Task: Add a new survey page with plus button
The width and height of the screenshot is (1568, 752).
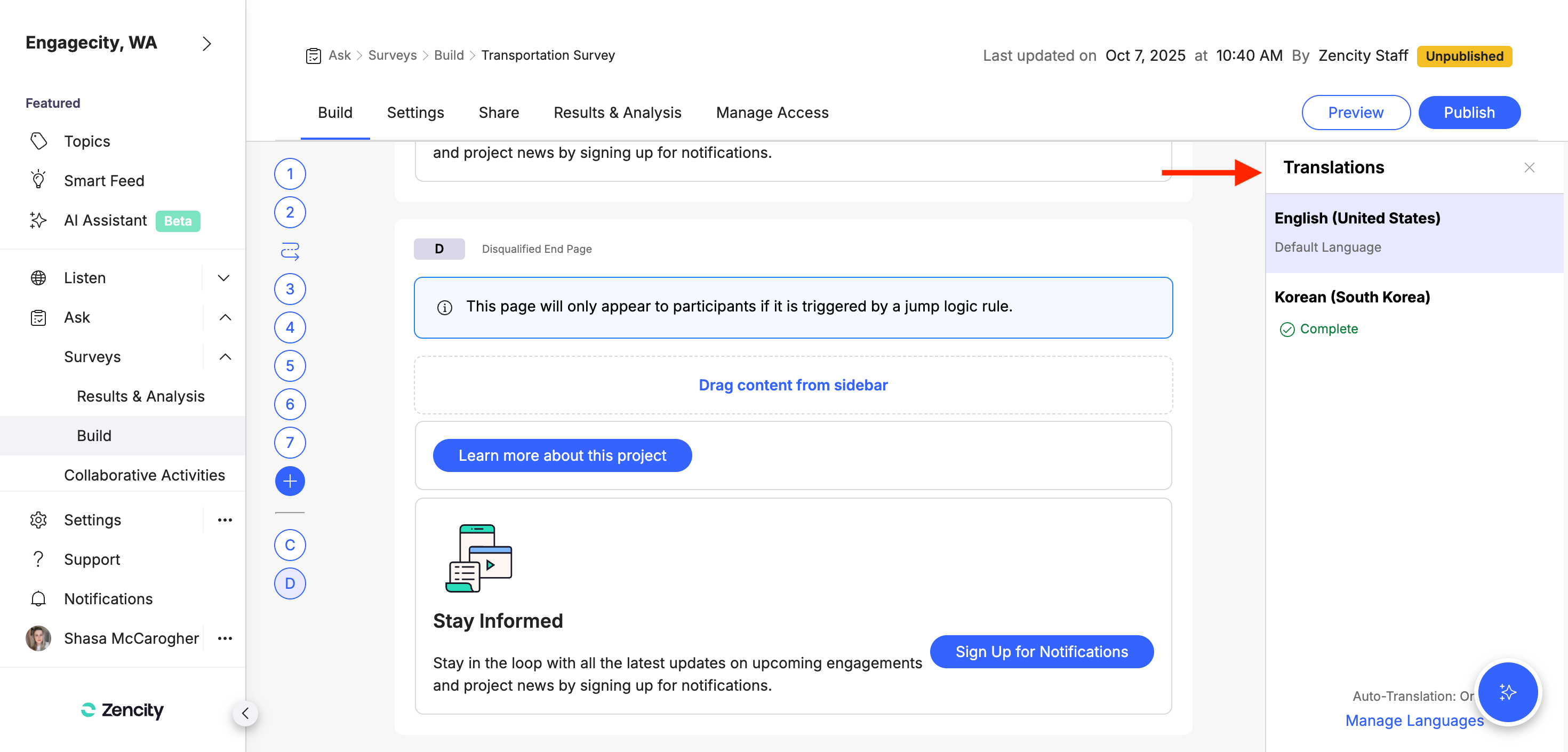Action: (290, 481)
